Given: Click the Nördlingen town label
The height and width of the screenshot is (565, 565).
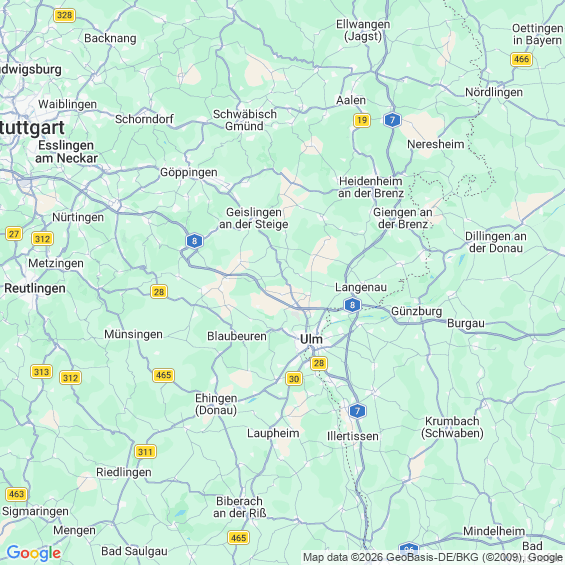Looking at the screenshot, I should [494, 92].
